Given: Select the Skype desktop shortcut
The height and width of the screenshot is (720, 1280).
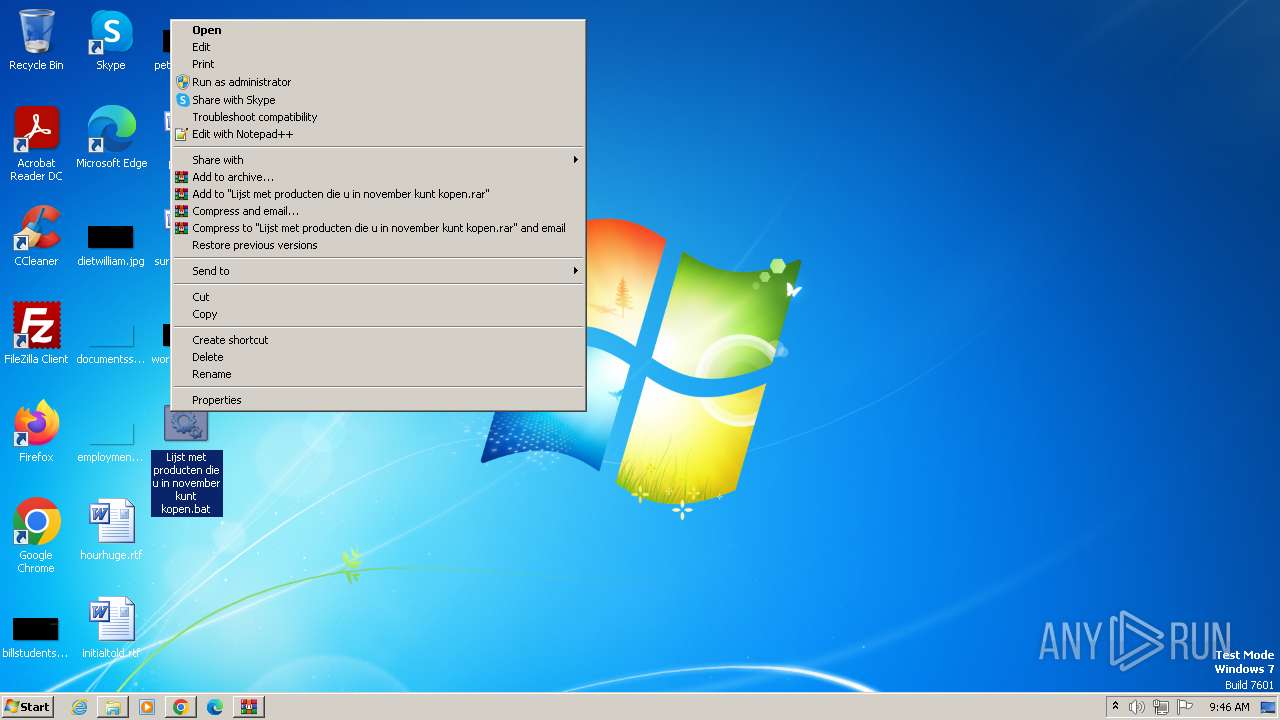Looking at the screenshot, I should point(111,40).
